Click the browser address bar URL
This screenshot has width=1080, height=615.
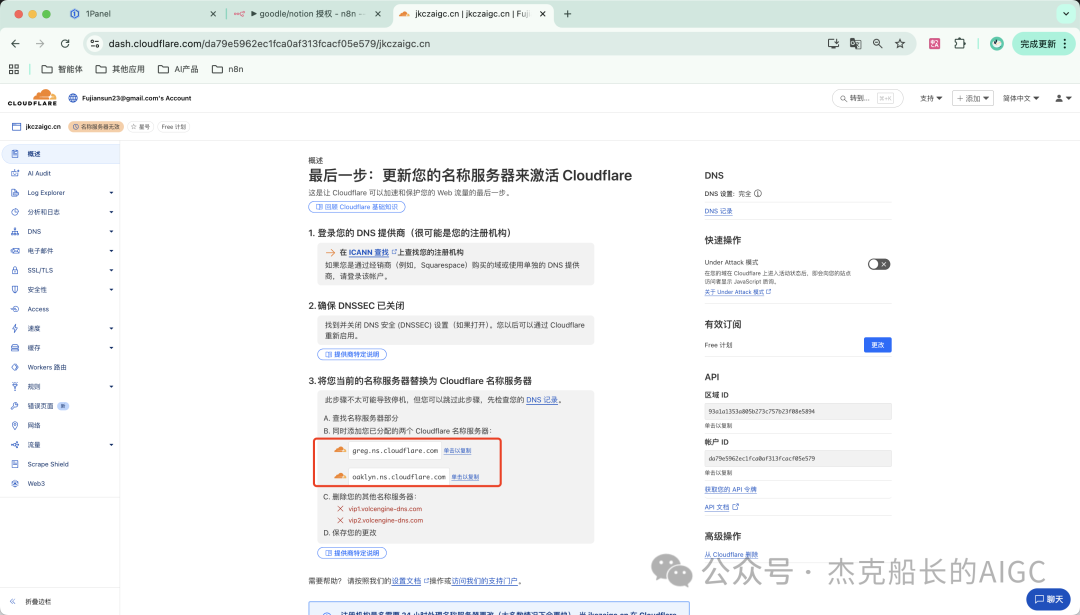coord(269,43)
